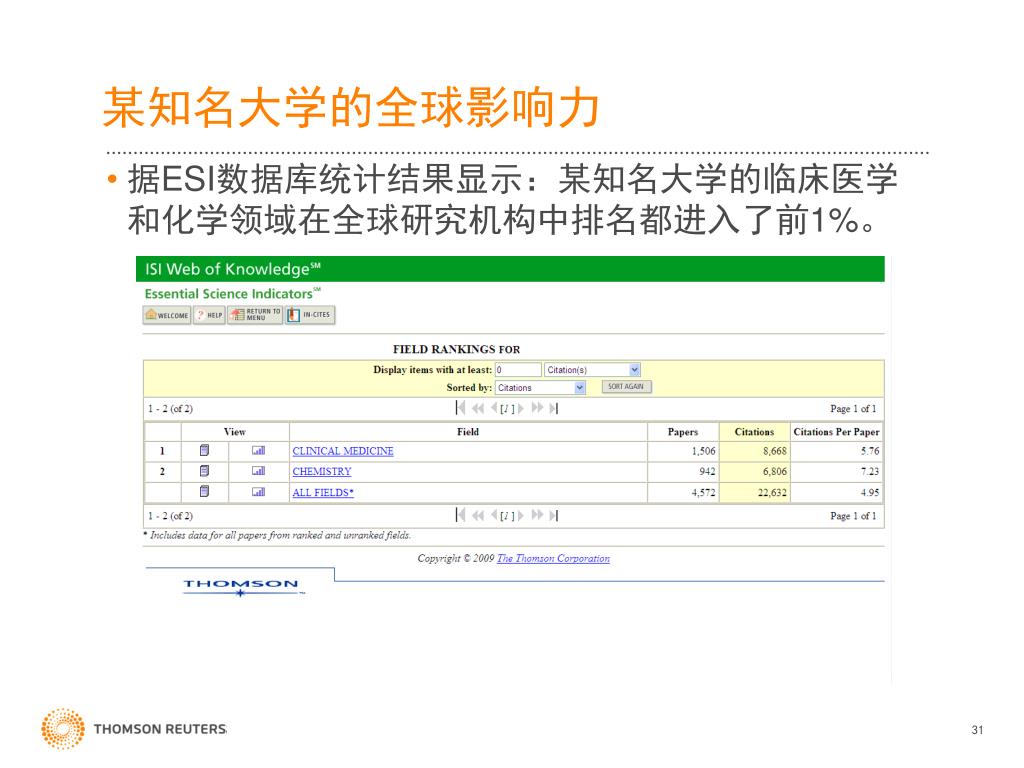Go to last page in top pager
This screenshot has width=1024, height=768.
[x=553, y=408]
